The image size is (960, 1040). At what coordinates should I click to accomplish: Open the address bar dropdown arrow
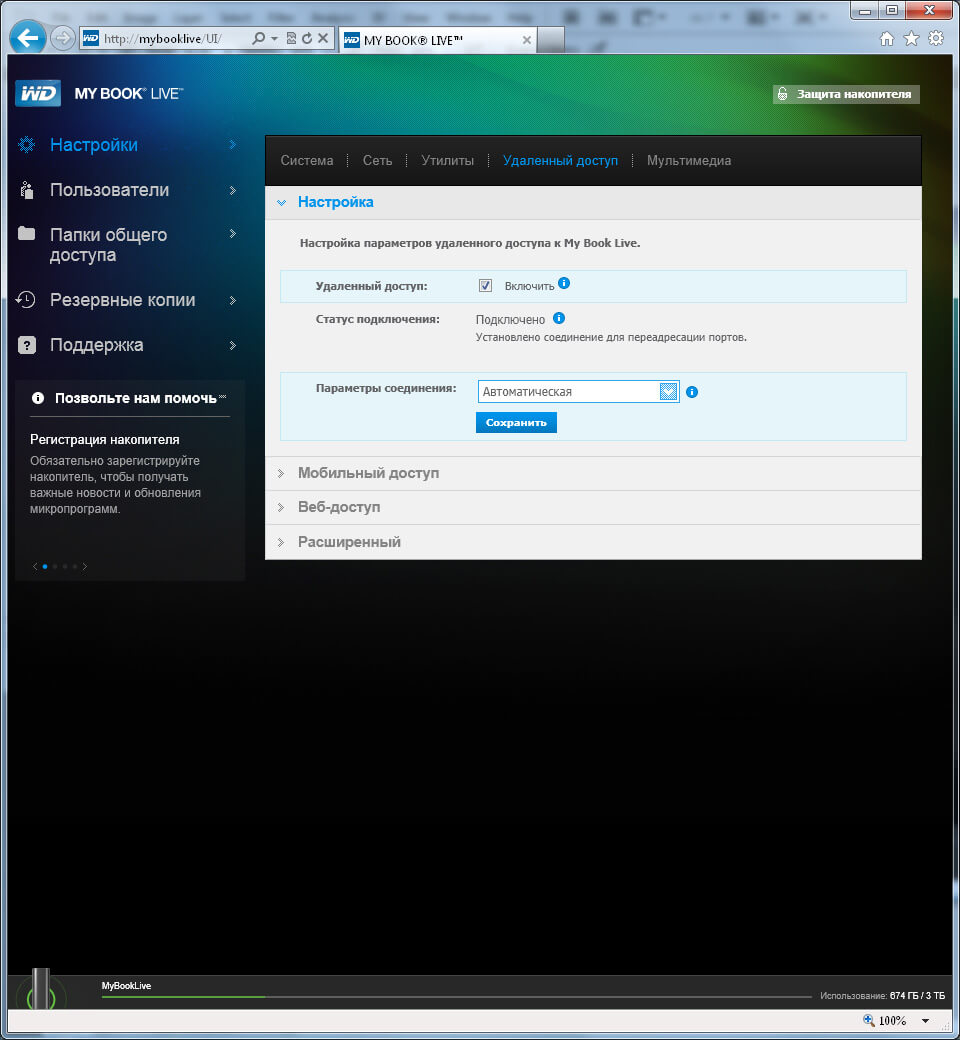(x=274, y=39)
